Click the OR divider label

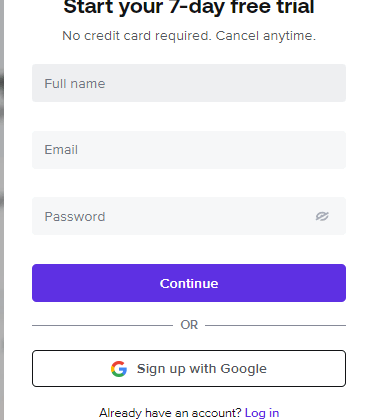[189, 325]
